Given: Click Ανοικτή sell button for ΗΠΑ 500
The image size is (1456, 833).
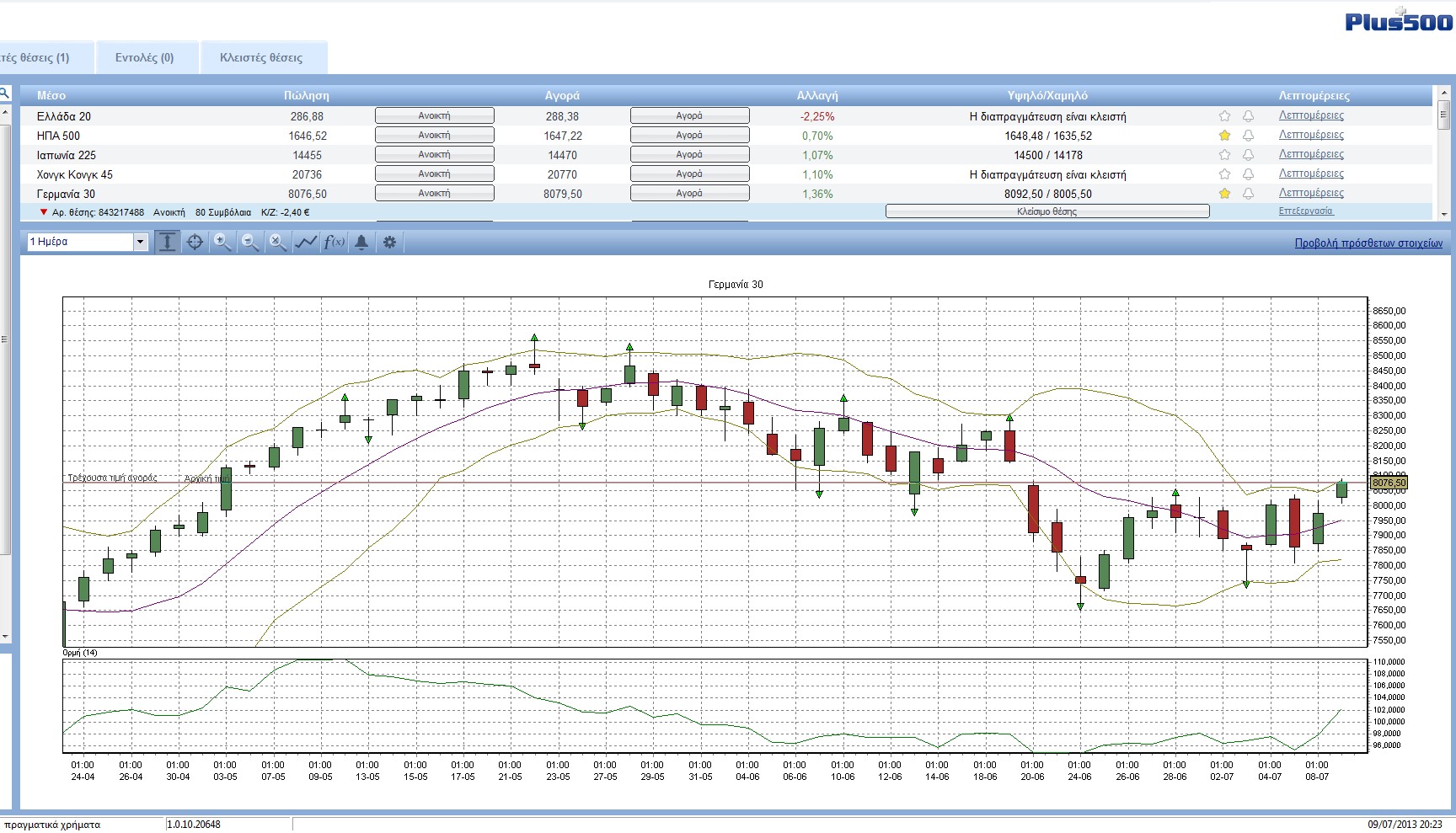Looking at the screenshot, I should coord(434,136).
